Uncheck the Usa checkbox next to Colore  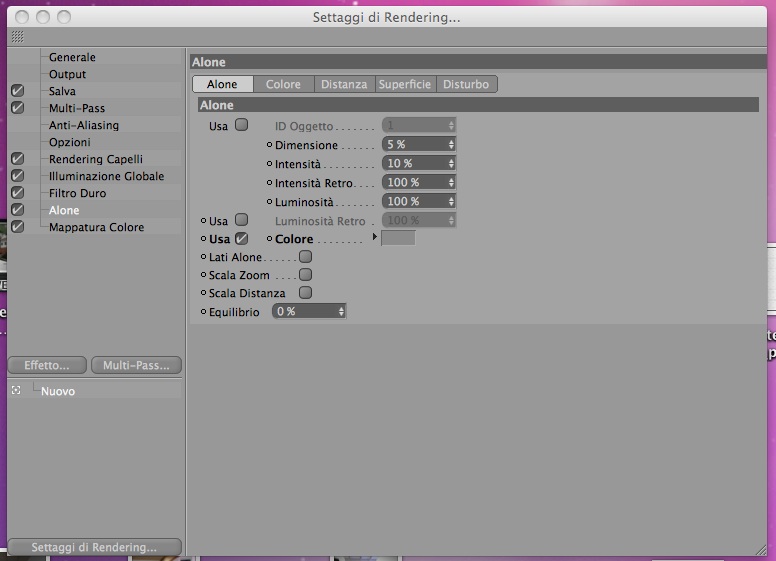tap(242, 238)
